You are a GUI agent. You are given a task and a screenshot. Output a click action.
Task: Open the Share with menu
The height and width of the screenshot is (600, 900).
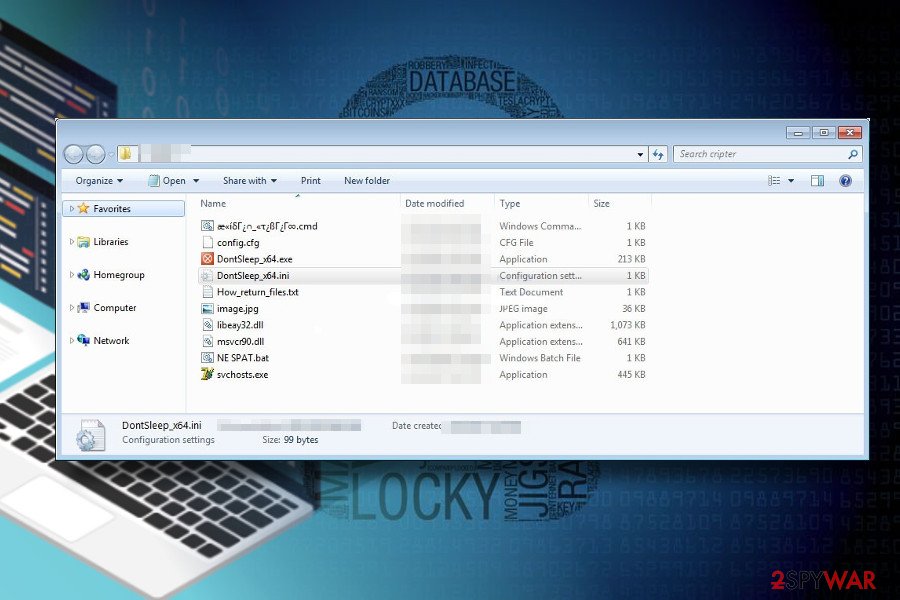(x=250, y=181)
